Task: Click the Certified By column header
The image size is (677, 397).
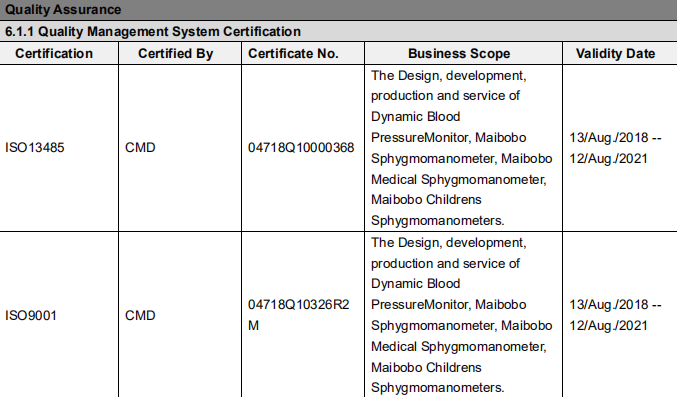Action: pos(176,54)
